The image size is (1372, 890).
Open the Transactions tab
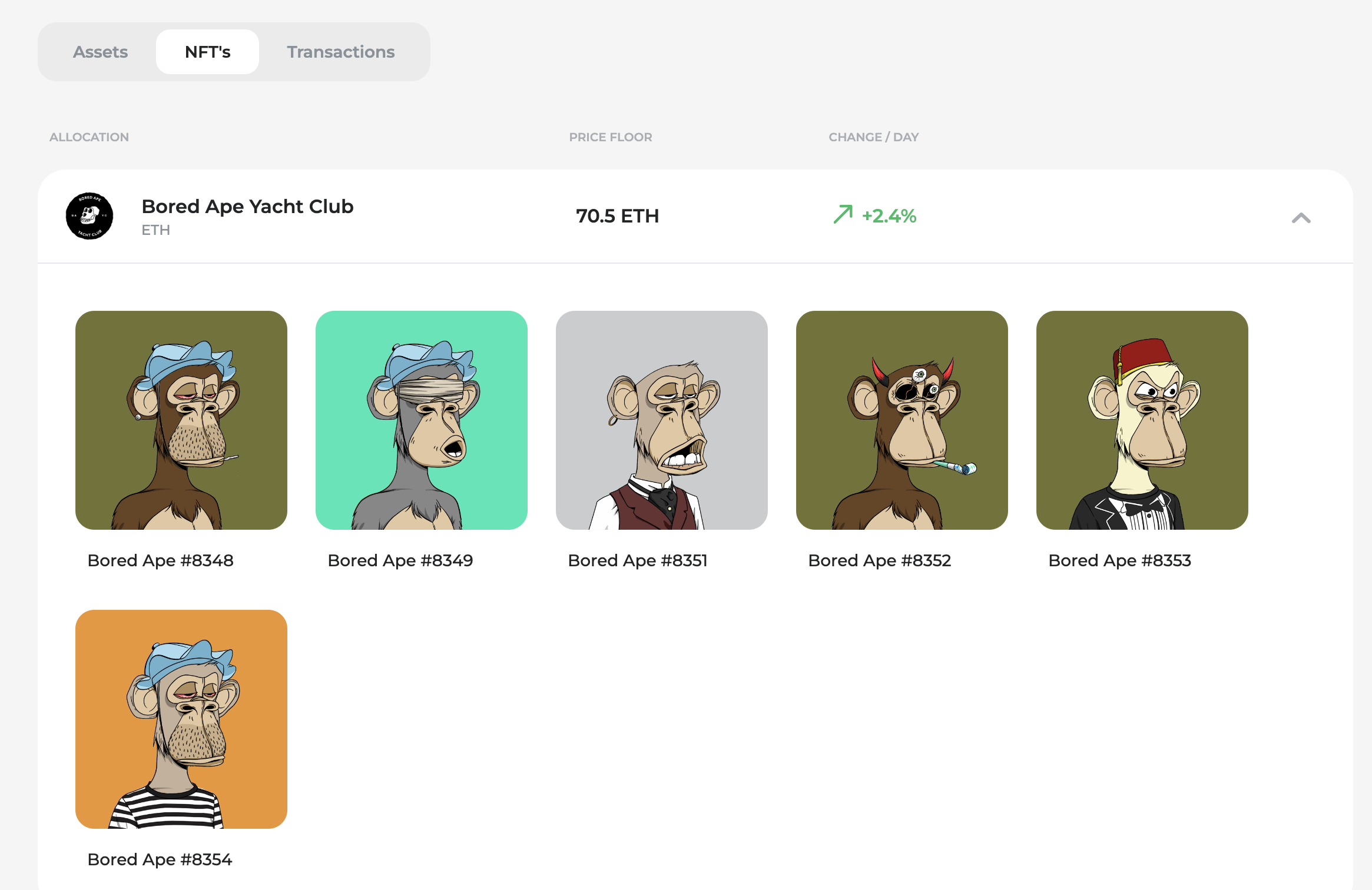pos(340,52)
